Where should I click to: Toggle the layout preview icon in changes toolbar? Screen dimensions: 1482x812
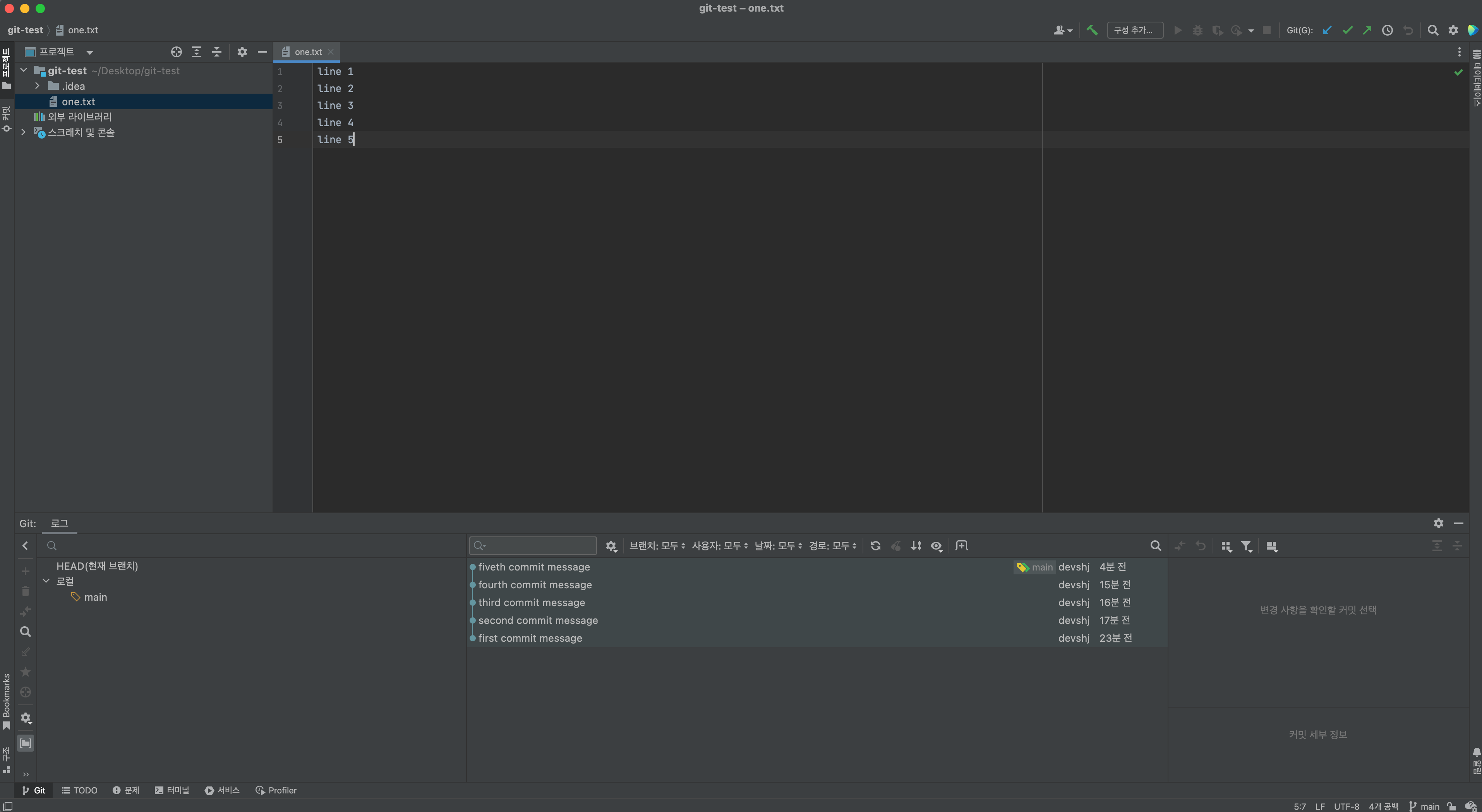tap(1271, 546)
